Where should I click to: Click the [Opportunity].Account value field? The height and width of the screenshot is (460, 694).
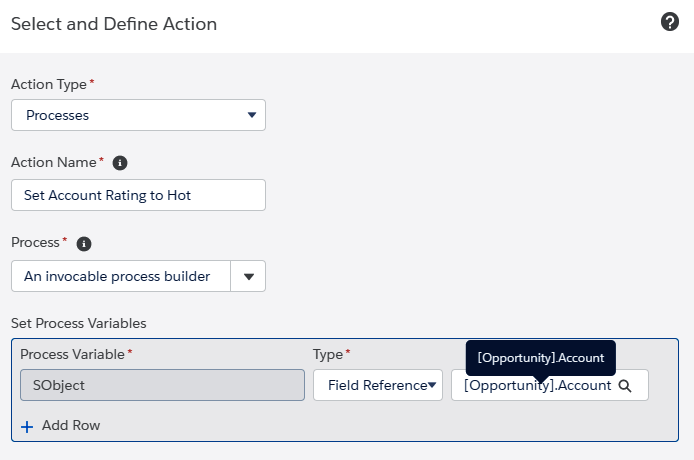550,385
